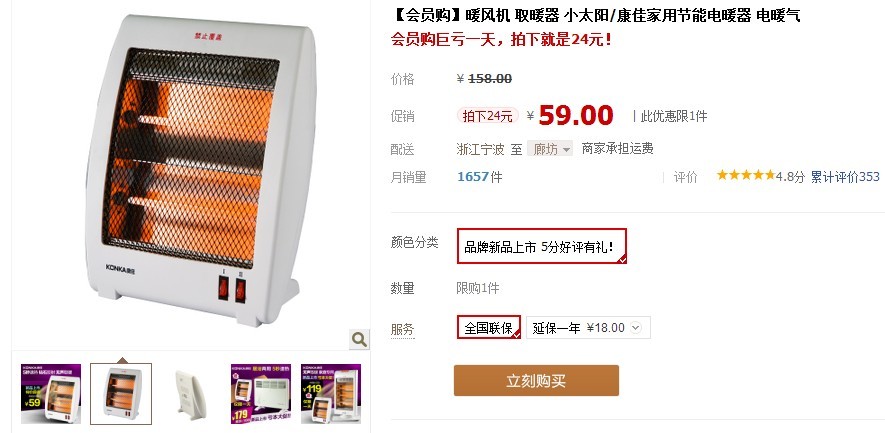Click the 拍下24元 promotion tag
The width and height of the screenshot is (885, 433).
pos(487,116)
